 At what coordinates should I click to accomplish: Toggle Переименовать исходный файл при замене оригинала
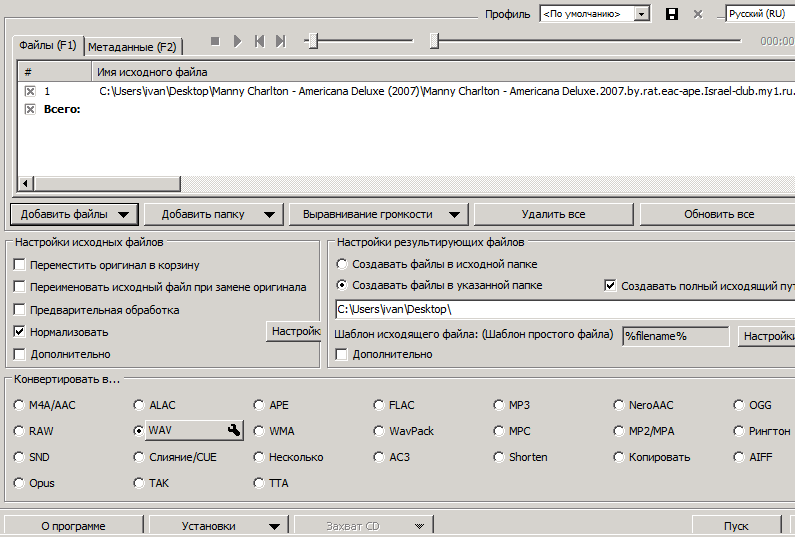[x=19, y=287]
